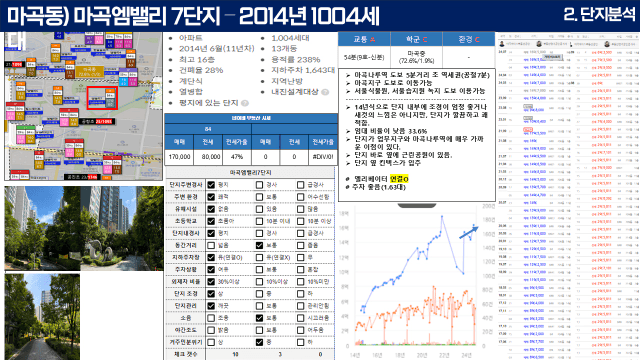Grab the gray pill handle above the chart
The height and width of the screenshot is (360, 640).
coord(417,206)
